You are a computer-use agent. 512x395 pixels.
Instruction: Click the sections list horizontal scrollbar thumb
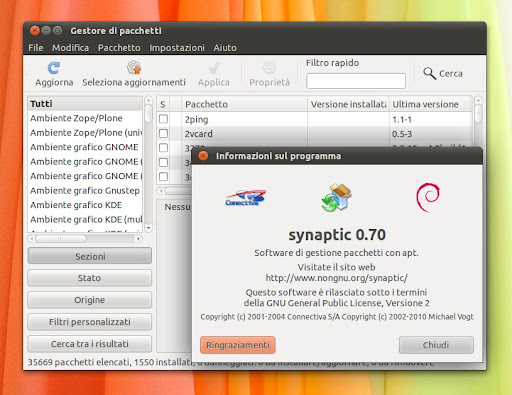[61, 239]
